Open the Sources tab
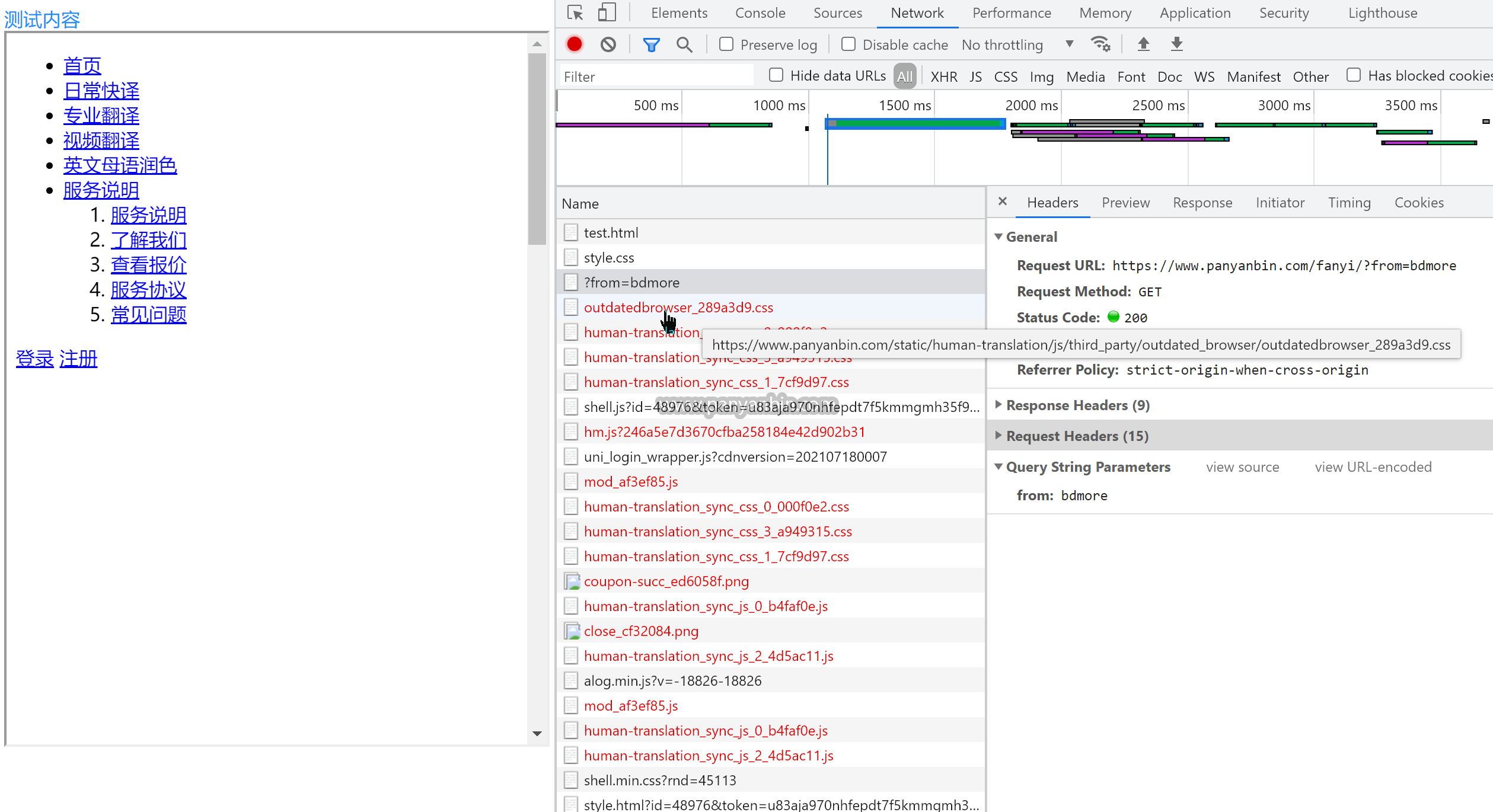This screenshot has width=1493, height=812. coord(837,13)
